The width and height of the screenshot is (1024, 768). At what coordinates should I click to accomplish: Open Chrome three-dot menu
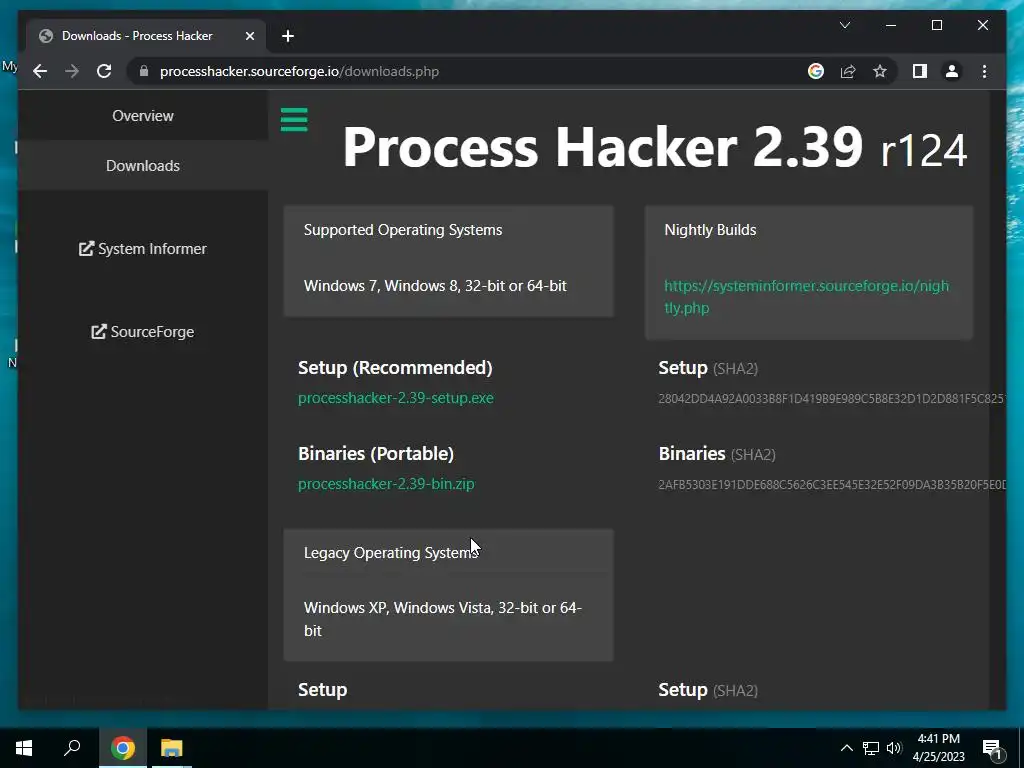984,71
